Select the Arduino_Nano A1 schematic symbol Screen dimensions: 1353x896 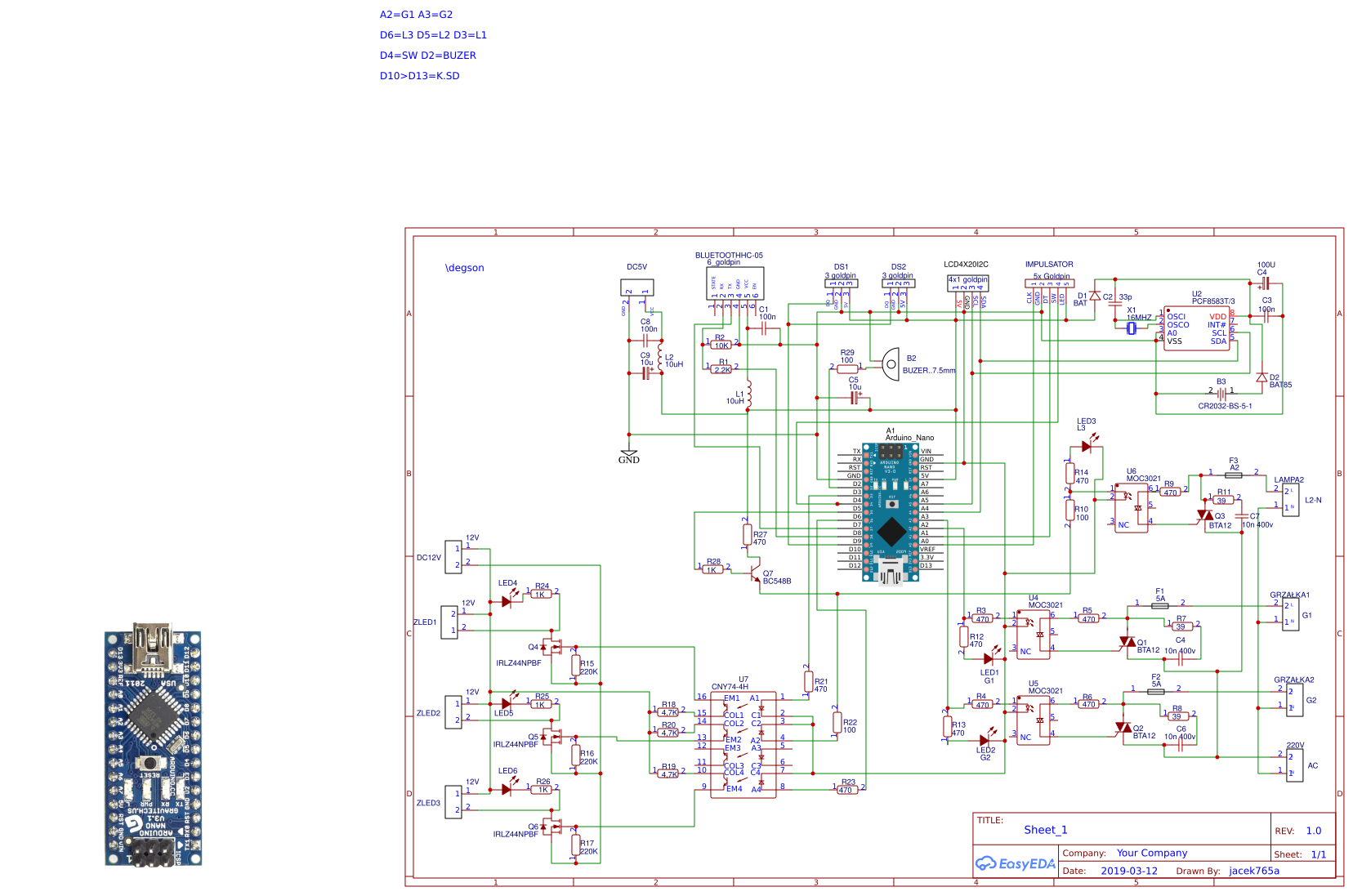coord(891,513)
